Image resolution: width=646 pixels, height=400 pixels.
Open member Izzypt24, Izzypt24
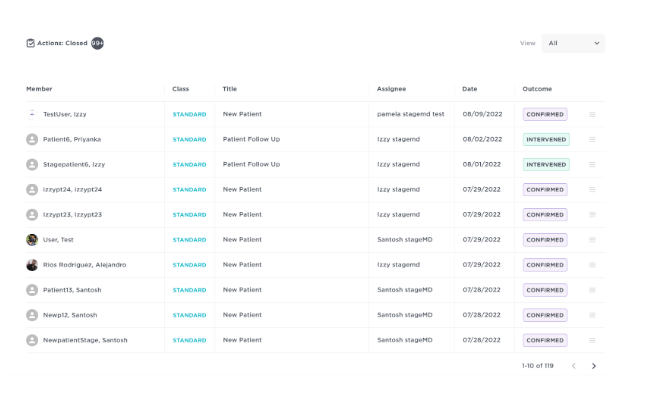[x=72, y=189]
